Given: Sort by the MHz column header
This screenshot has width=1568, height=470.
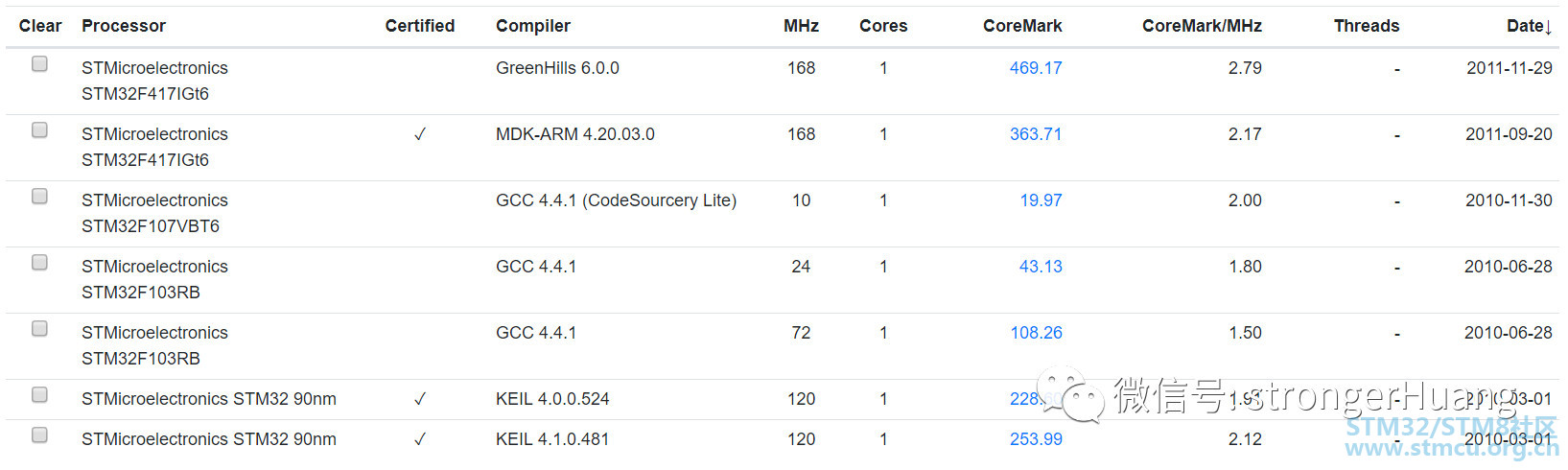Looking at the screenshot, I should click(801, 26).
